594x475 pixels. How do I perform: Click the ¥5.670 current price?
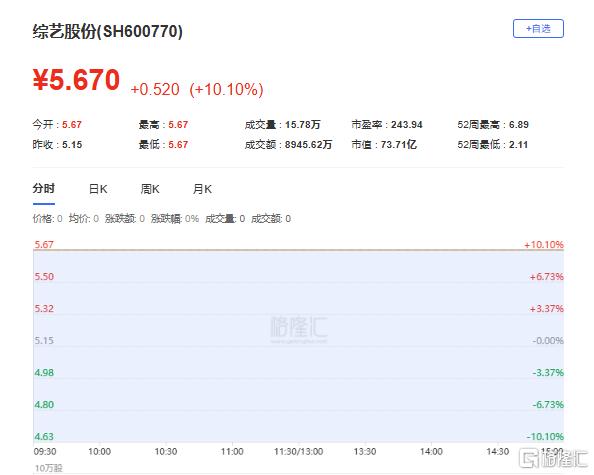77,80
